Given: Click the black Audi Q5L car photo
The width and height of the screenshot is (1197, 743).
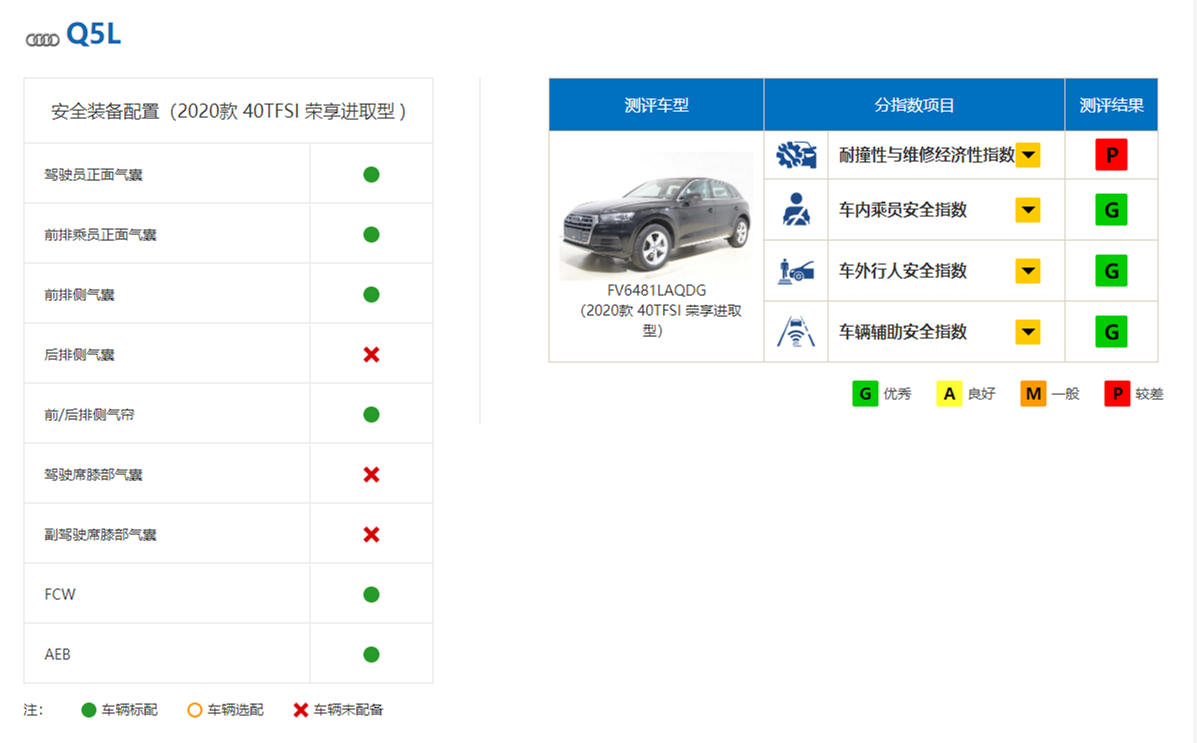Looking at the screenshot, I should pos(657,216).
